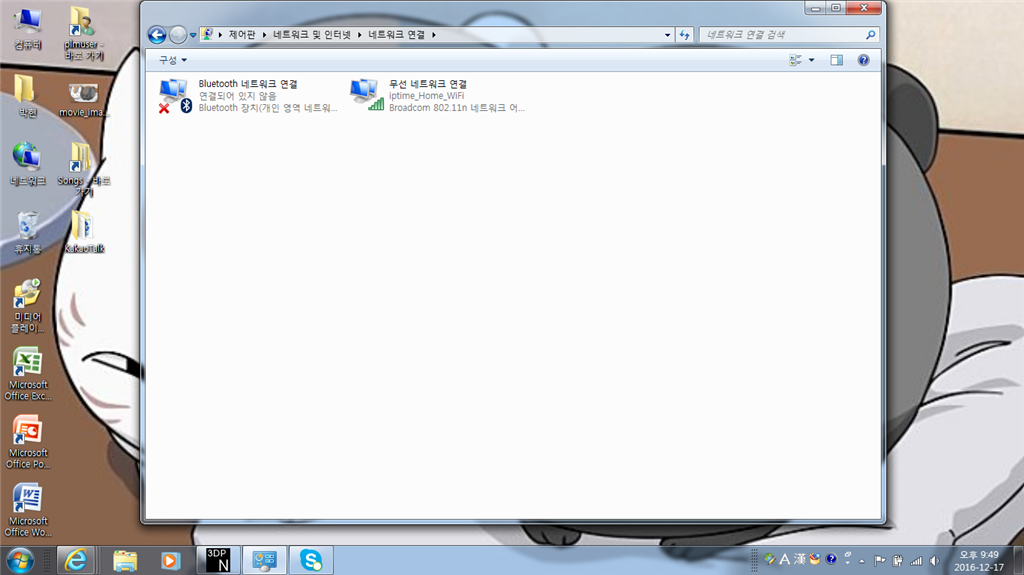The width and height of the screenshot is (1024, 575).
Task: Open the address bar history dropdown
Action: tap(667, 35)
